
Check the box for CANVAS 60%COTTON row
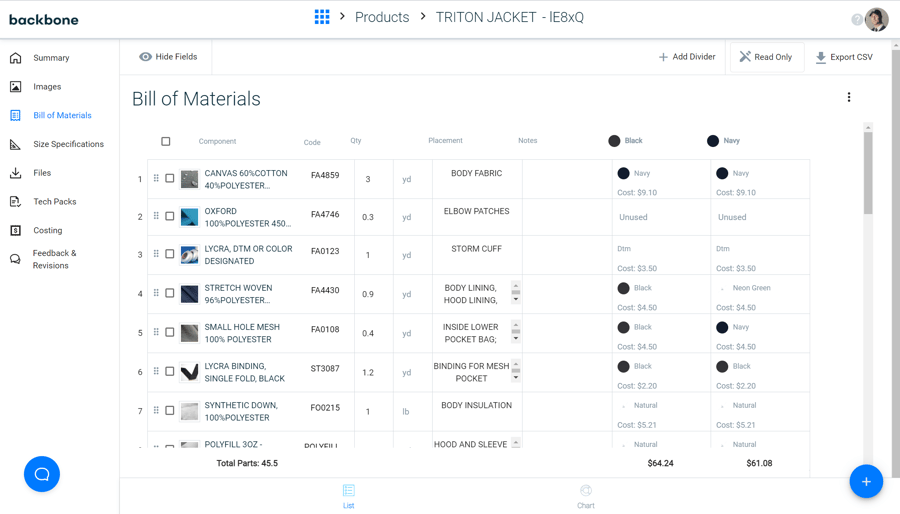coord(170,179)
